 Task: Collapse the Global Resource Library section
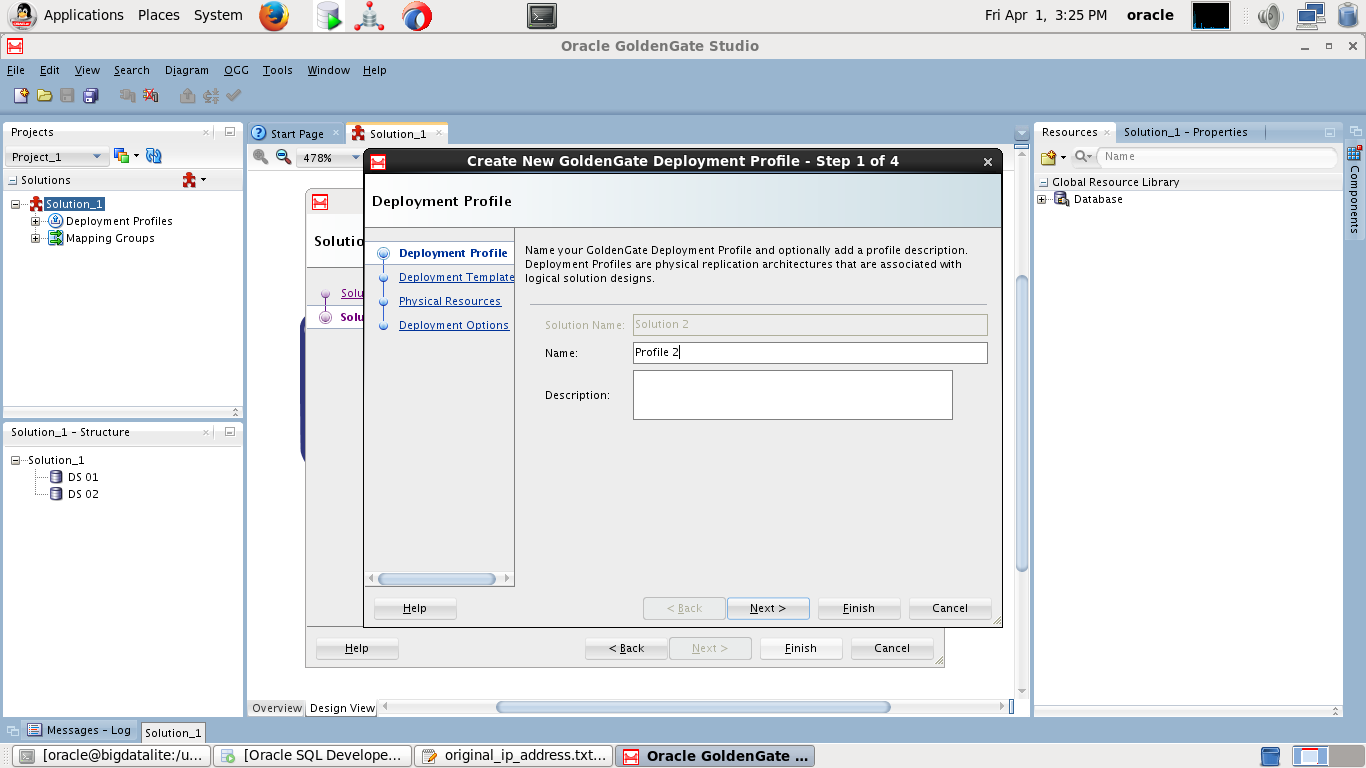click(1044, 182)
